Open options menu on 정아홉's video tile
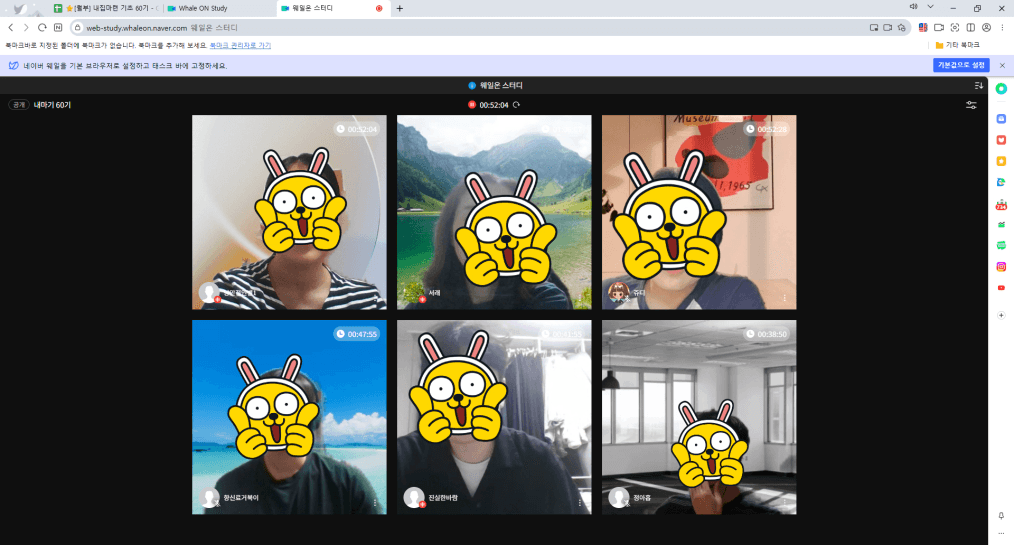This screenshot has height=545, width=1014. coord(785,502)
